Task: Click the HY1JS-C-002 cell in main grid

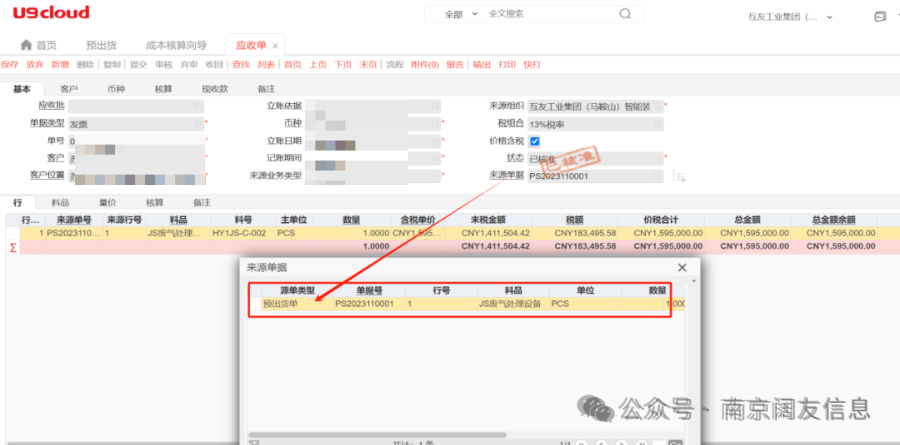Action: pyautogui.click(x=243, y=233)
